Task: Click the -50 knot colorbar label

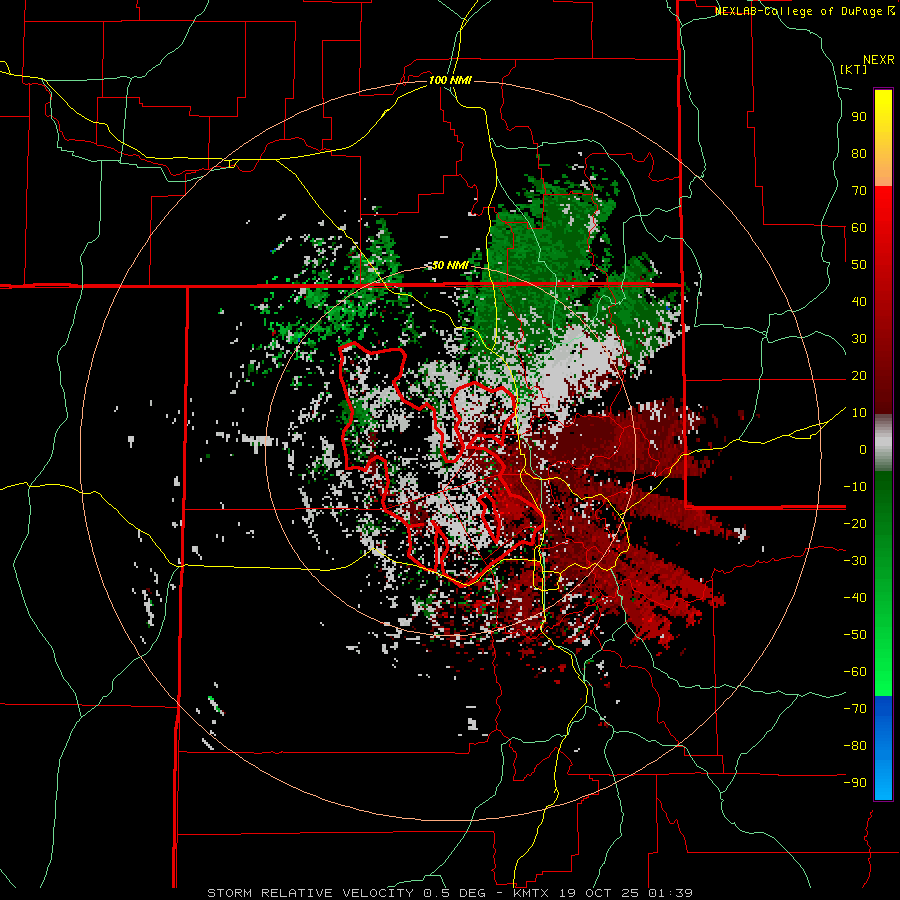Action: coord(855,635)
